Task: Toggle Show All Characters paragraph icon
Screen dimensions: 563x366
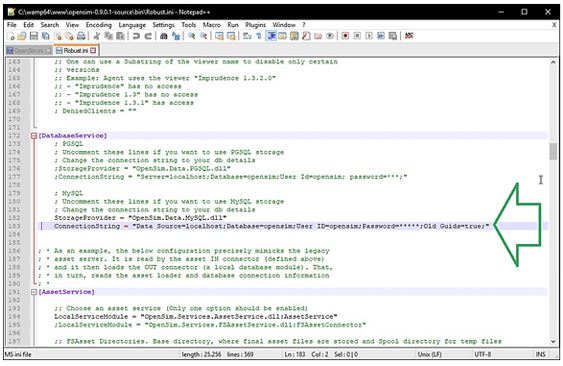Action: click(259, 36)
